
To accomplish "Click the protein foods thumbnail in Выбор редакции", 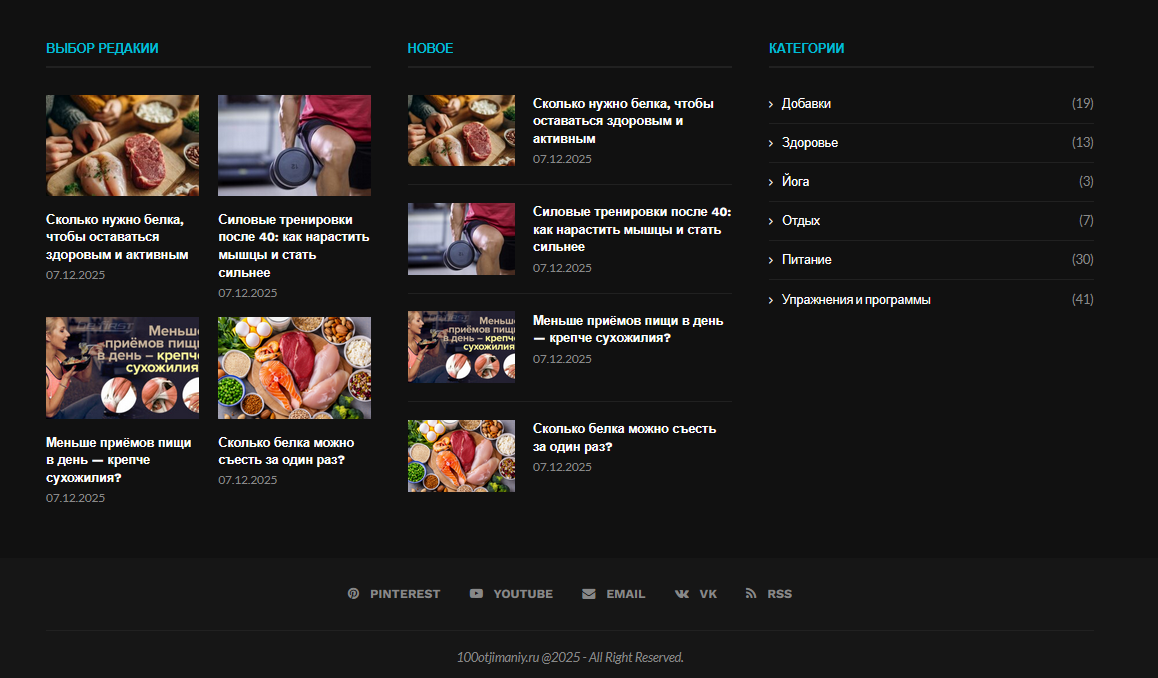I will (x=295, y=369).
